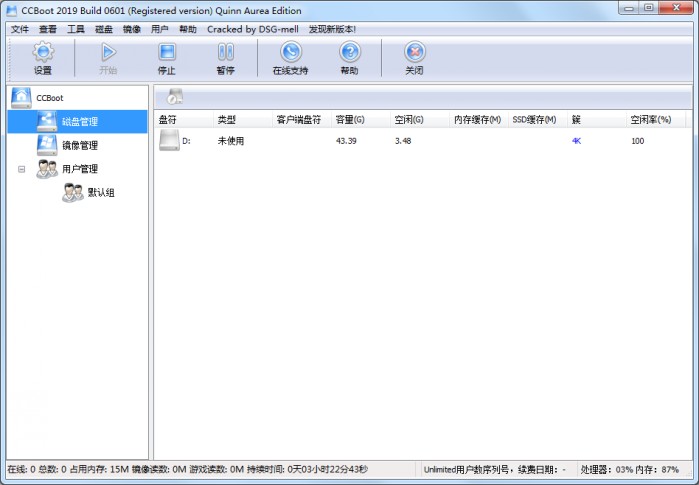Sort by the SSD缓存(M) column header

point(538,119)
